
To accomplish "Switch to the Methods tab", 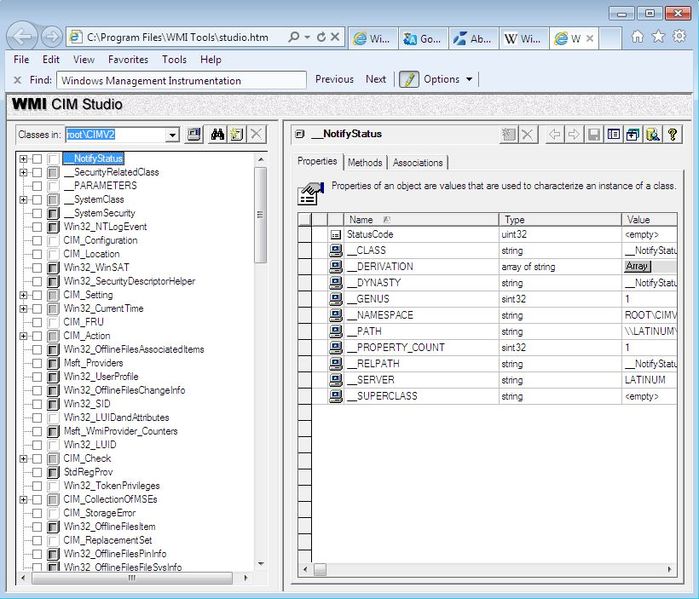I will pos(365,163).
